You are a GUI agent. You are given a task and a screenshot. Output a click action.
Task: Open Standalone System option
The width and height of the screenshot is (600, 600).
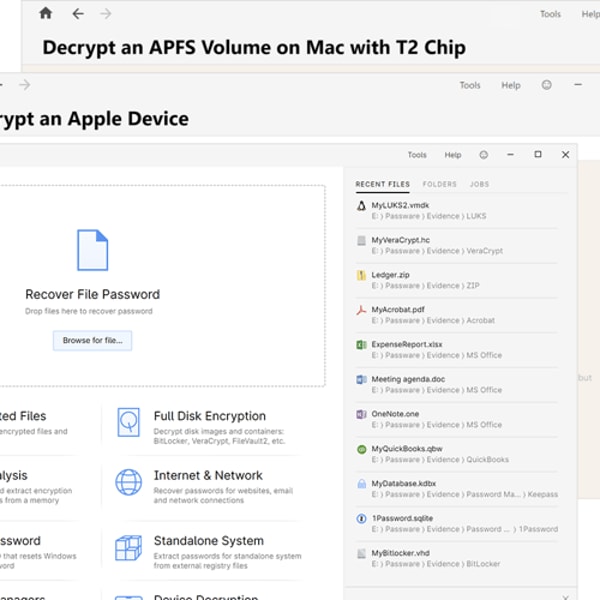209,541
